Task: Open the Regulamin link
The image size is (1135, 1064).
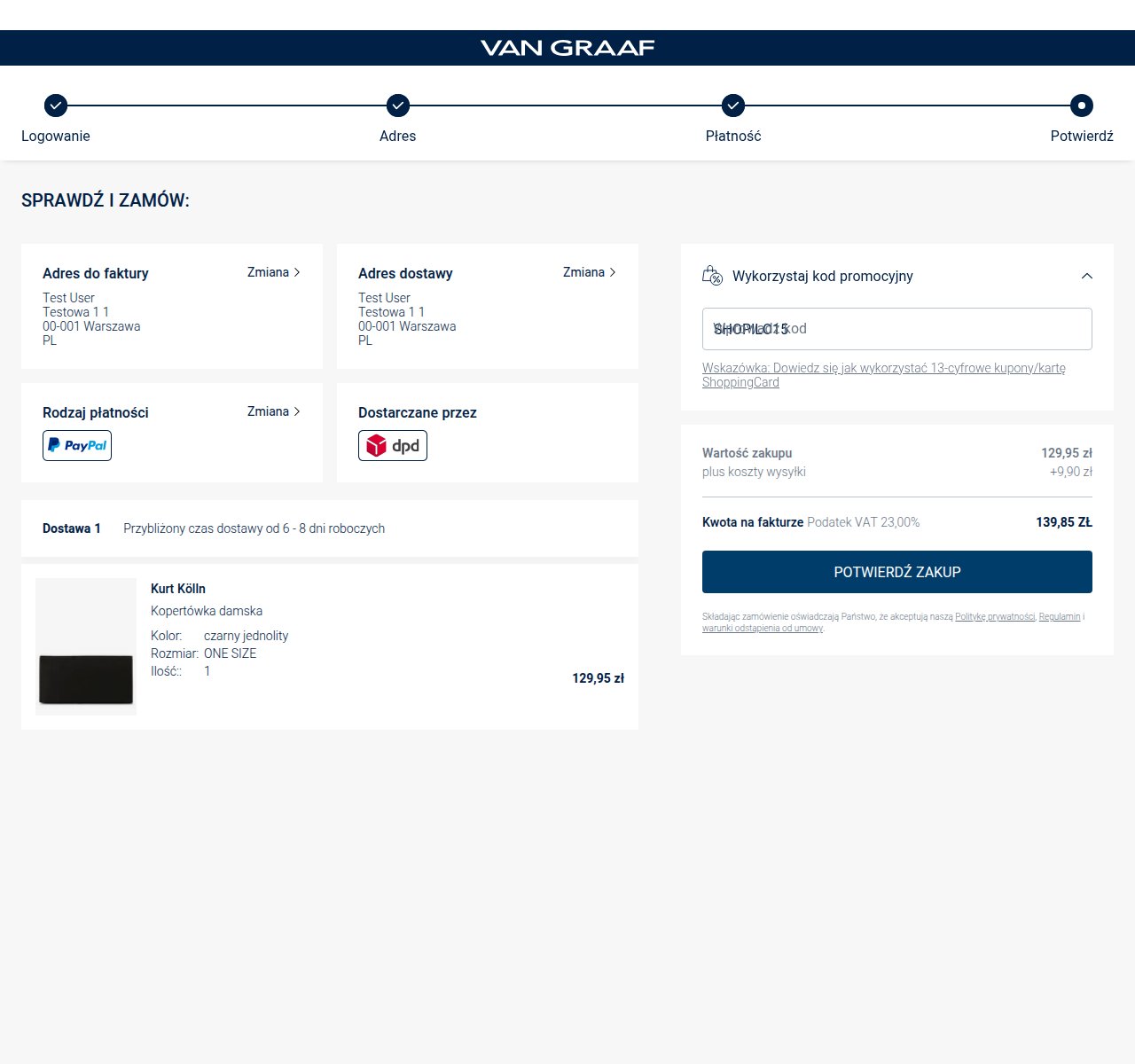Action: click(x=1060, y=616)
